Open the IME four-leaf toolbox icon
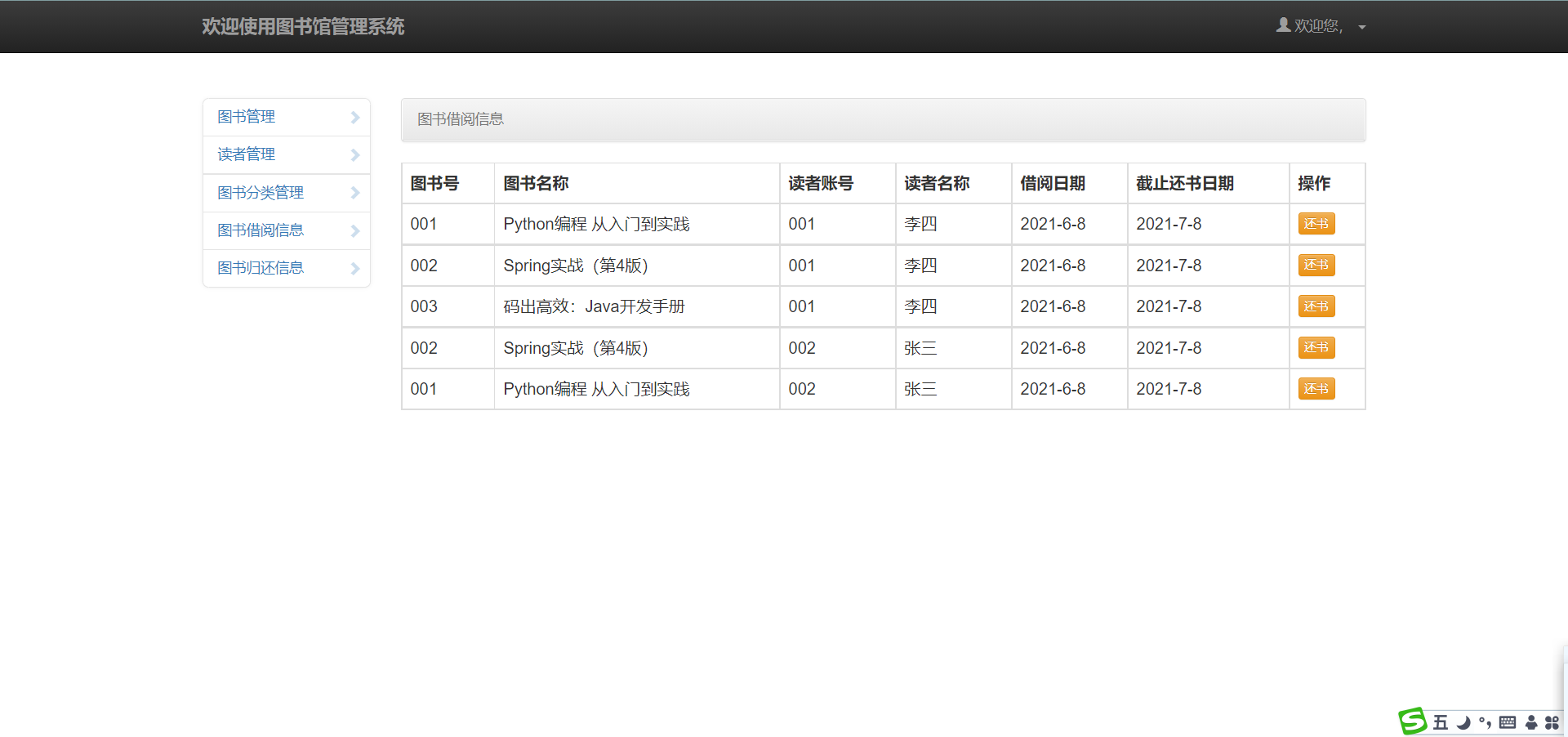 1552,722
